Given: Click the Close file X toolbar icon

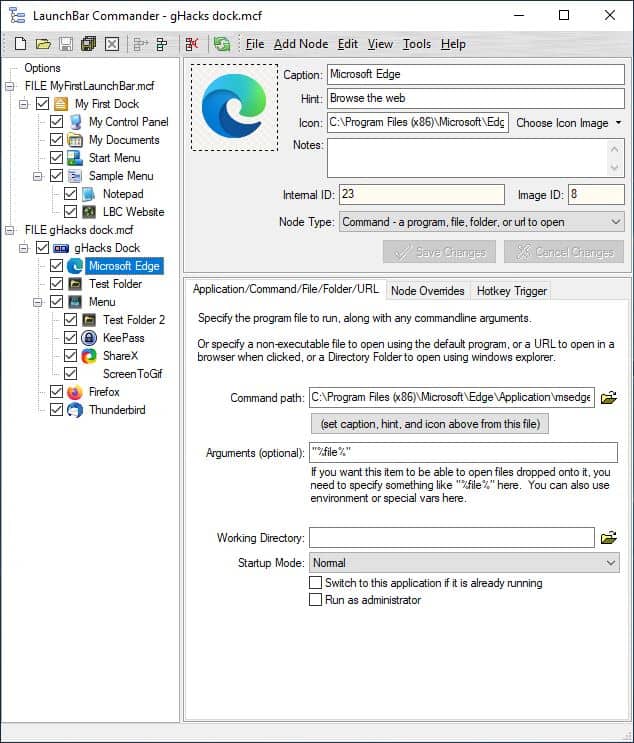Looking at the screenshot, I should tap(112, 44).
